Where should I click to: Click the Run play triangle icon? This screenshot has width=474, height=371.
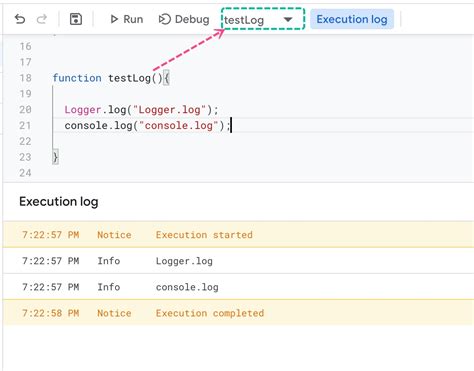[x=114, y=19]
